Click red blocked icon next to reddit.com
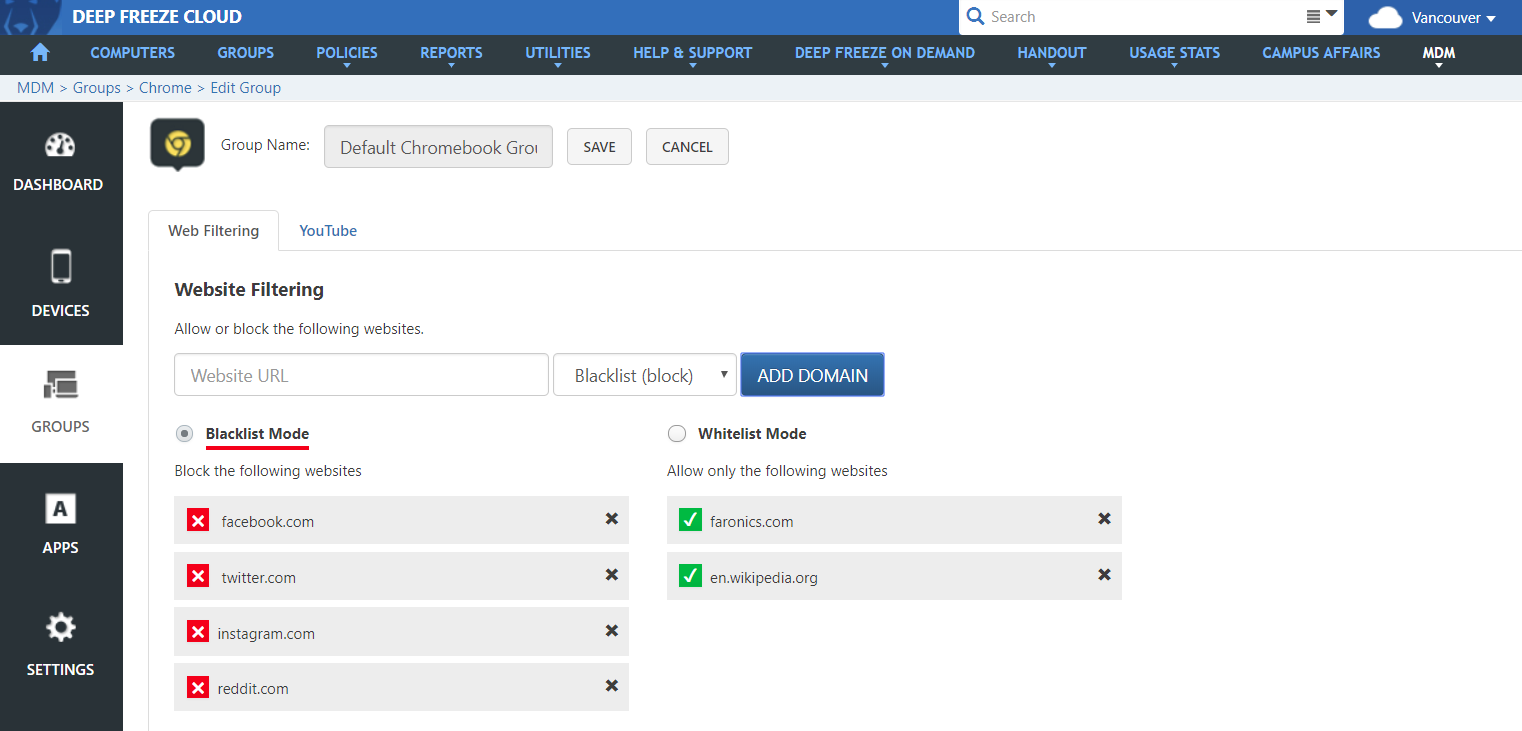1522x731 pixels. pos(198,687)
